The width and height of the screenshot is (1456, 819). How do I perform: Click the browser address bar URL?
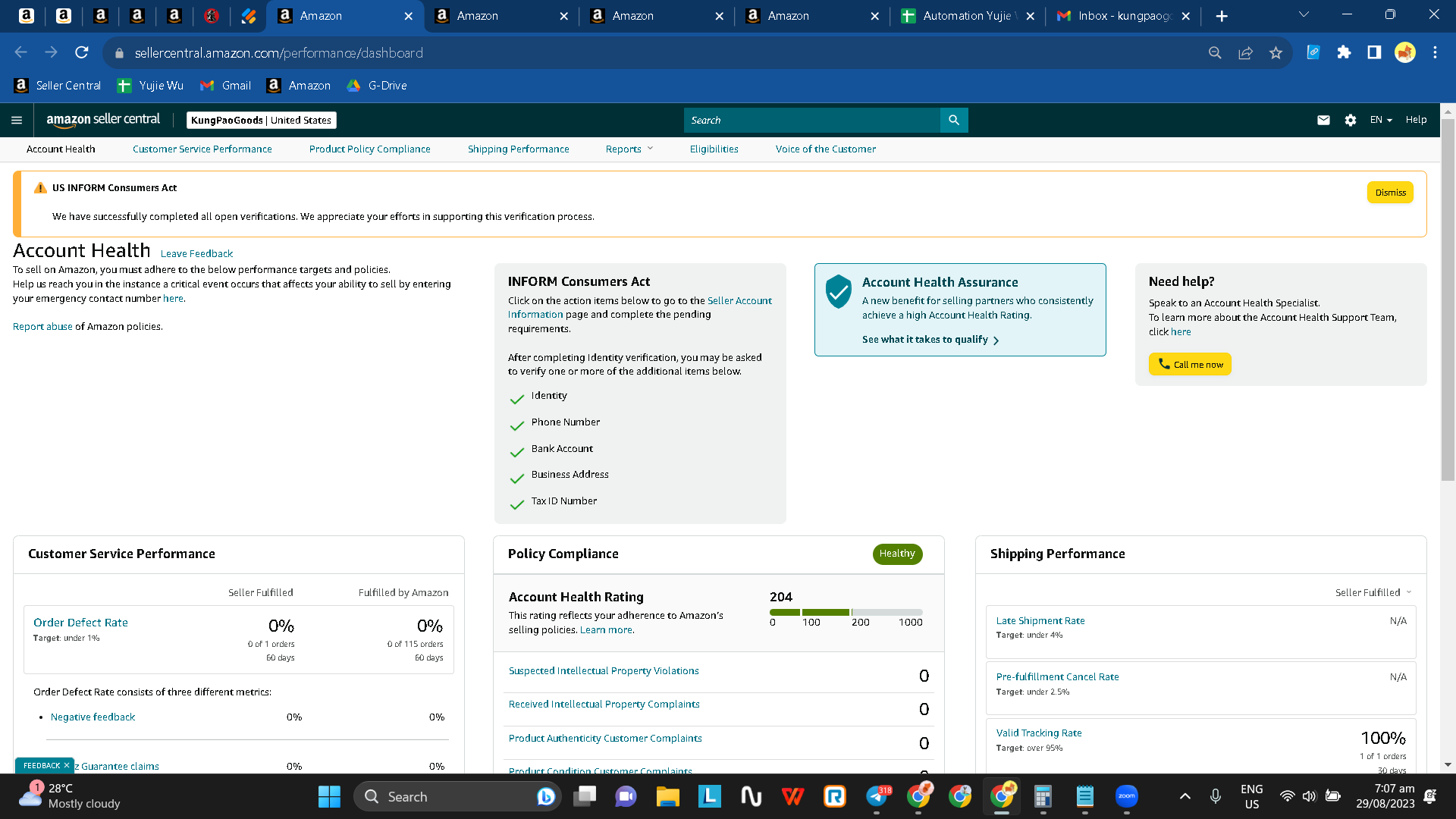tap(278, 53)
